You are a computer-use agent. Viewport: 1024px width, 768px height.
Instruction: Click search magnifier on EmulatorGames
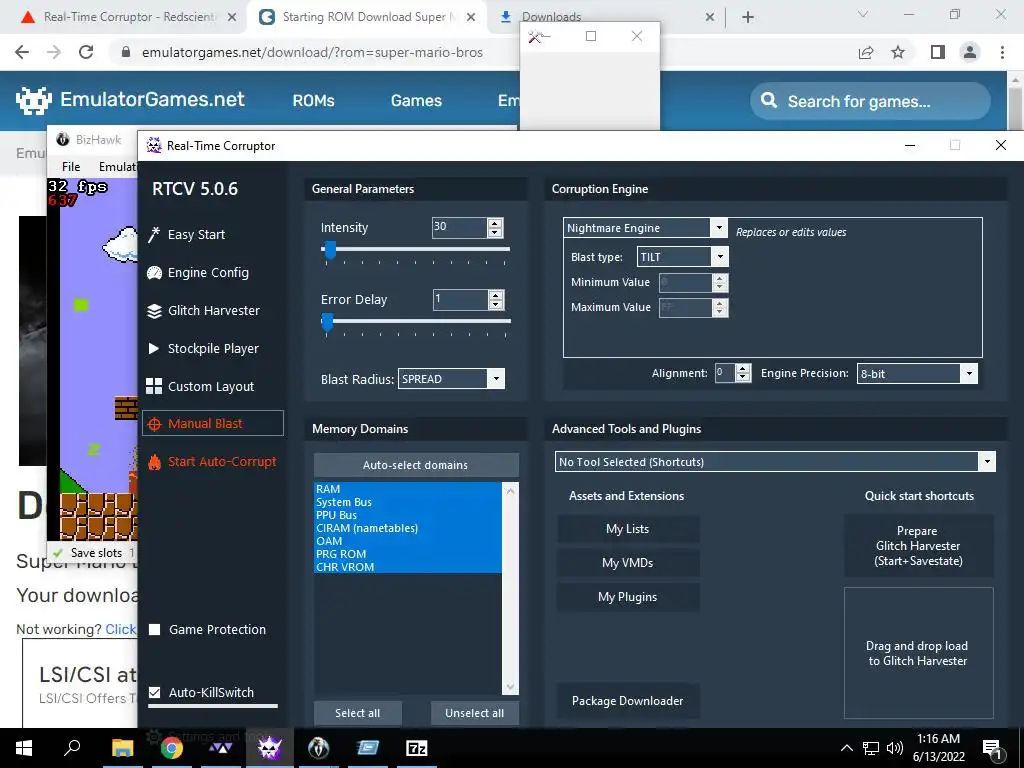point(769,101)
